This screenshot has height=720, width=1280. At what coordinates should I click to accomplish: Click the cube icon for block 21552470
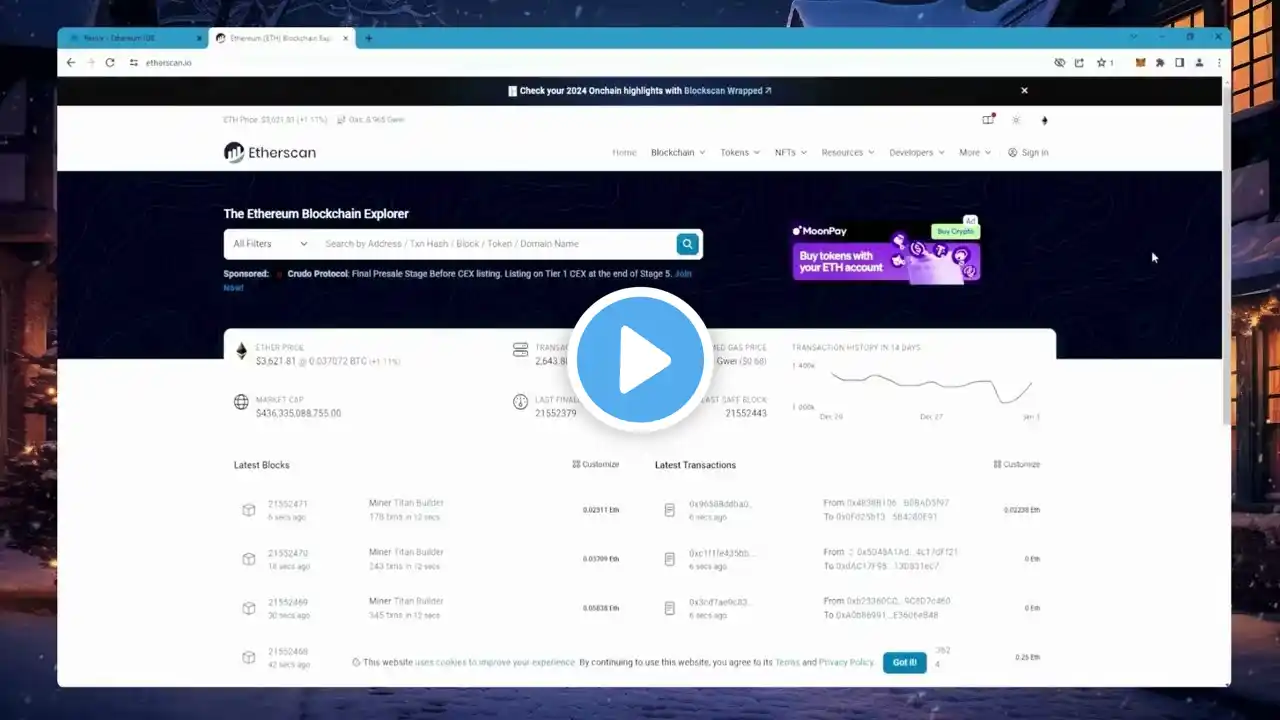tap(248, 559)
